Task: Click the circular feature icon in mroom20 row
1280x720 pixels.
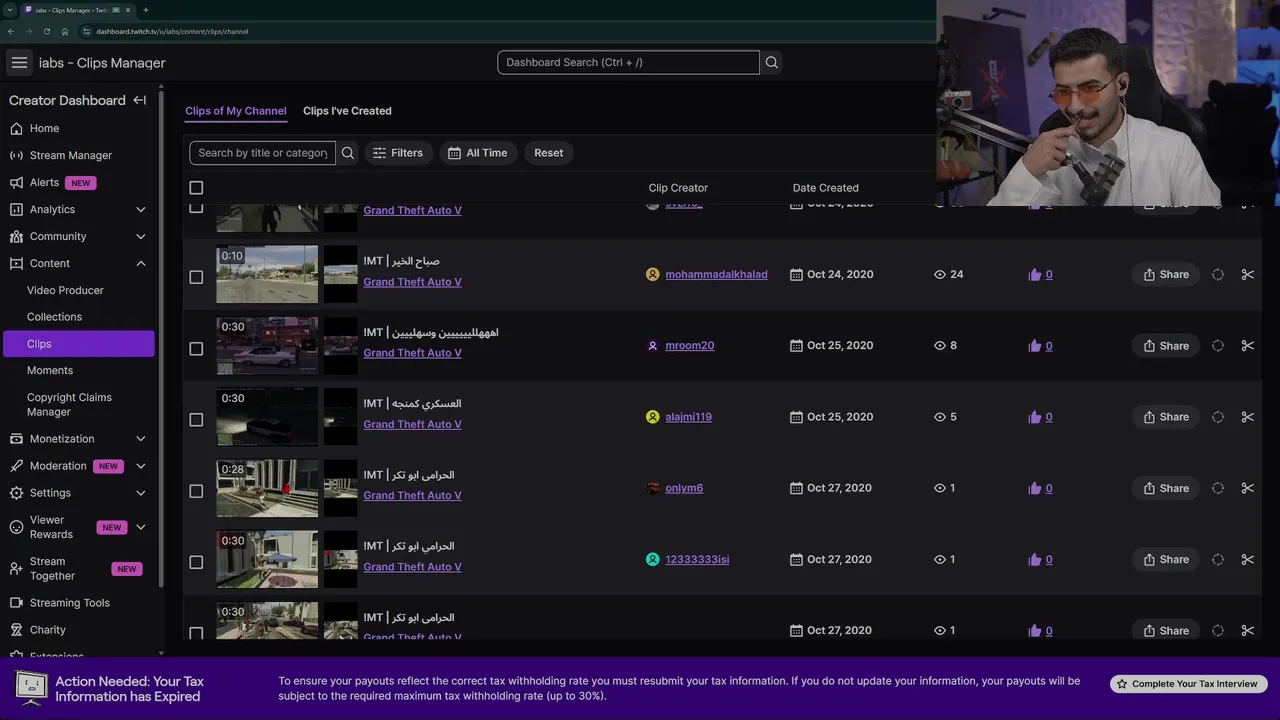Action: (x=1217, y=345)
